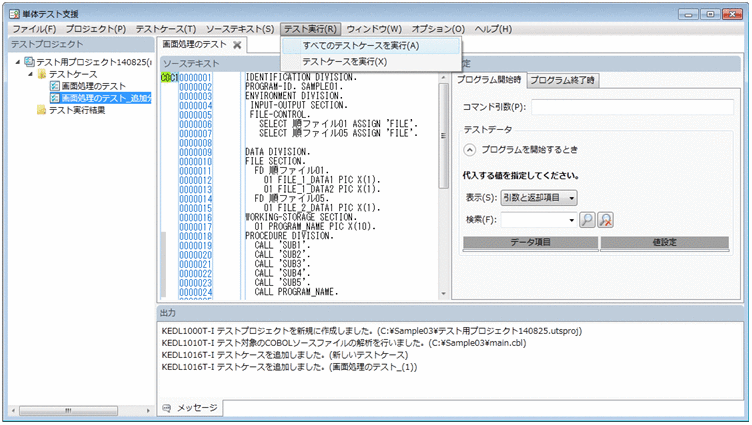This screenshot has height=425, width=752.
Task: Click line number 0000001 in source text
Action: (x=195, y=78)
